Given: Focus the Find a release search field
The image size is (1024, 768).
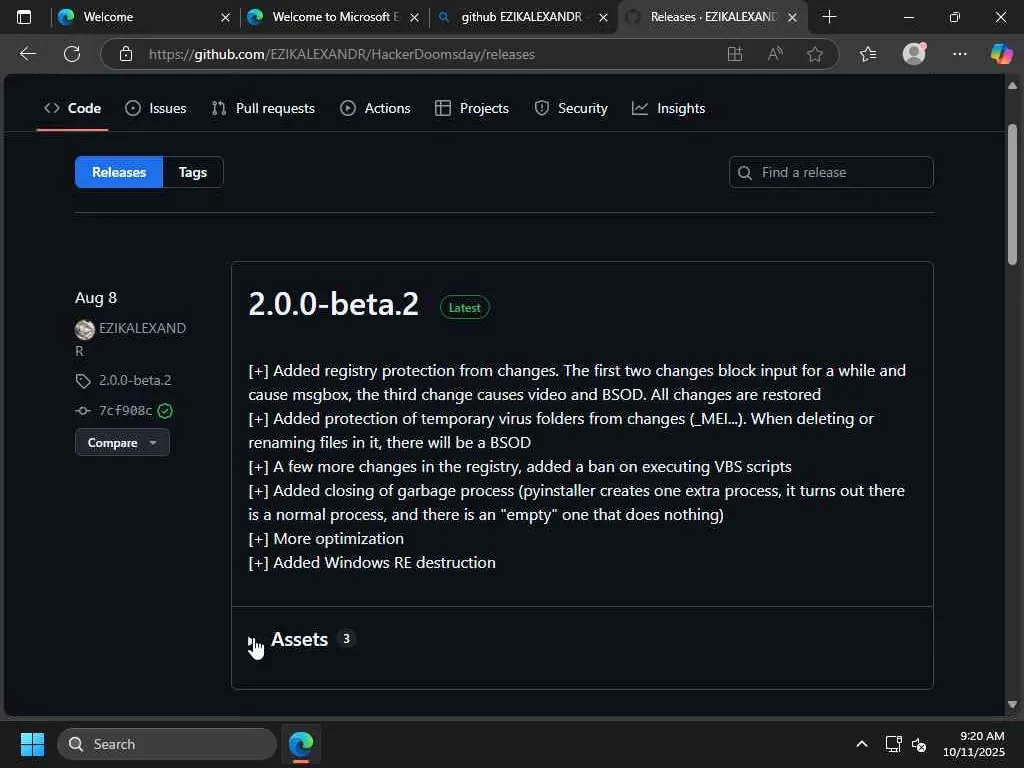Looking at the screenshot, I should (x=831, y=172).
